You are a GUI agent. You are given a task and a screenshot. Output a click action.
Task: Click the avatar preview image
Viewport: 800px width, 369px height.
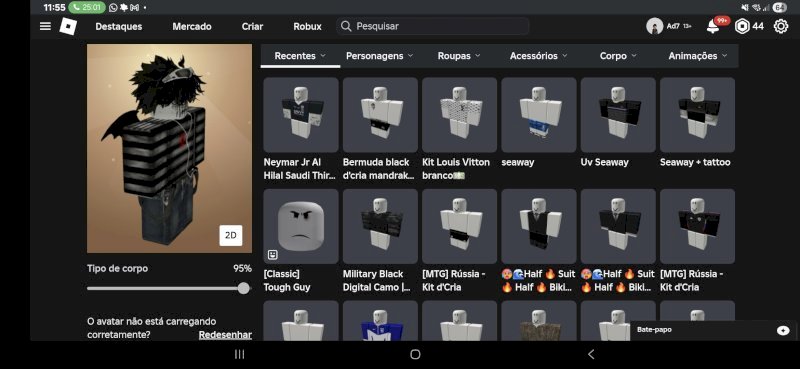169,148
